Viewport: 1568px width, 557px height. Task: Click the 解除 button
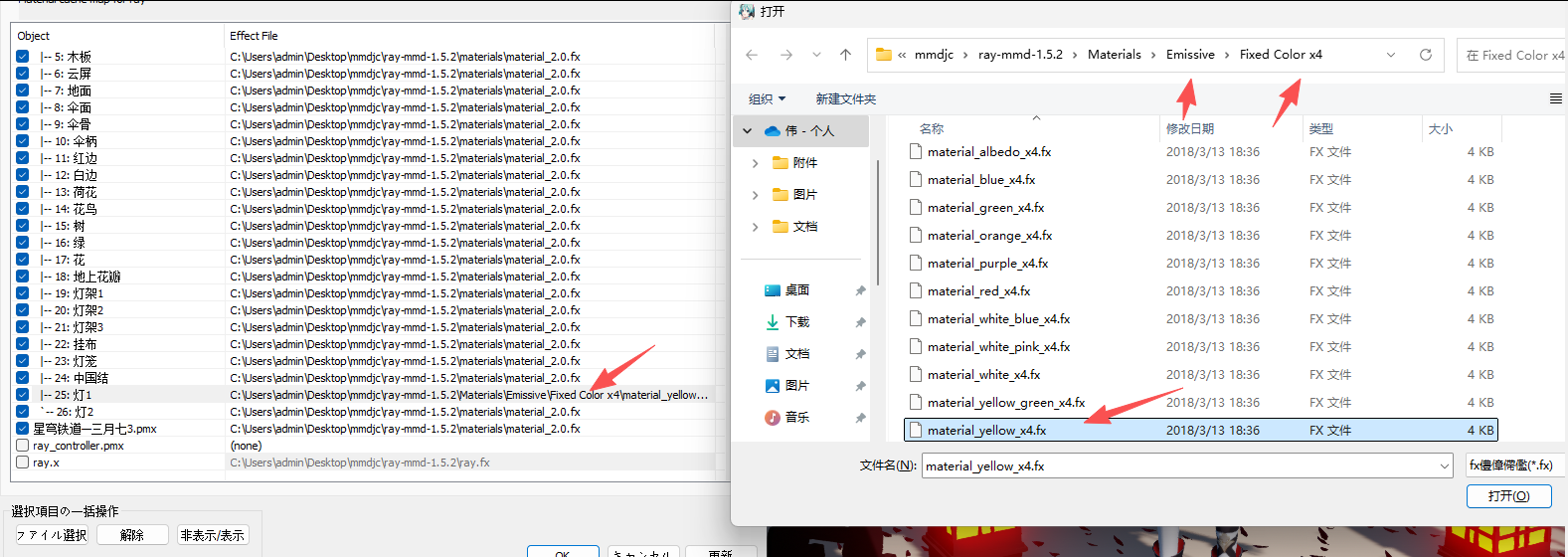[x=132, y=535]
